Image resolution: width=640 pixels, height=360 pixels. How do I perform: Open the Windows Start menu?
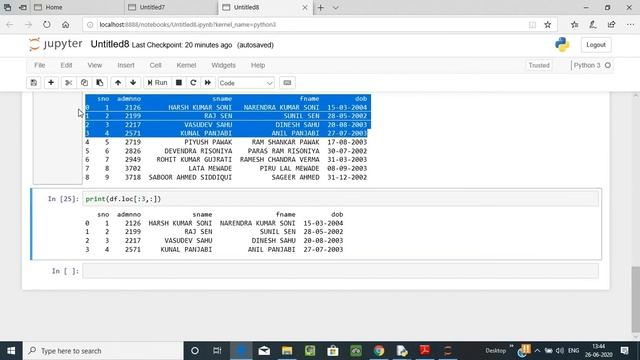click(x=11, y=351)
